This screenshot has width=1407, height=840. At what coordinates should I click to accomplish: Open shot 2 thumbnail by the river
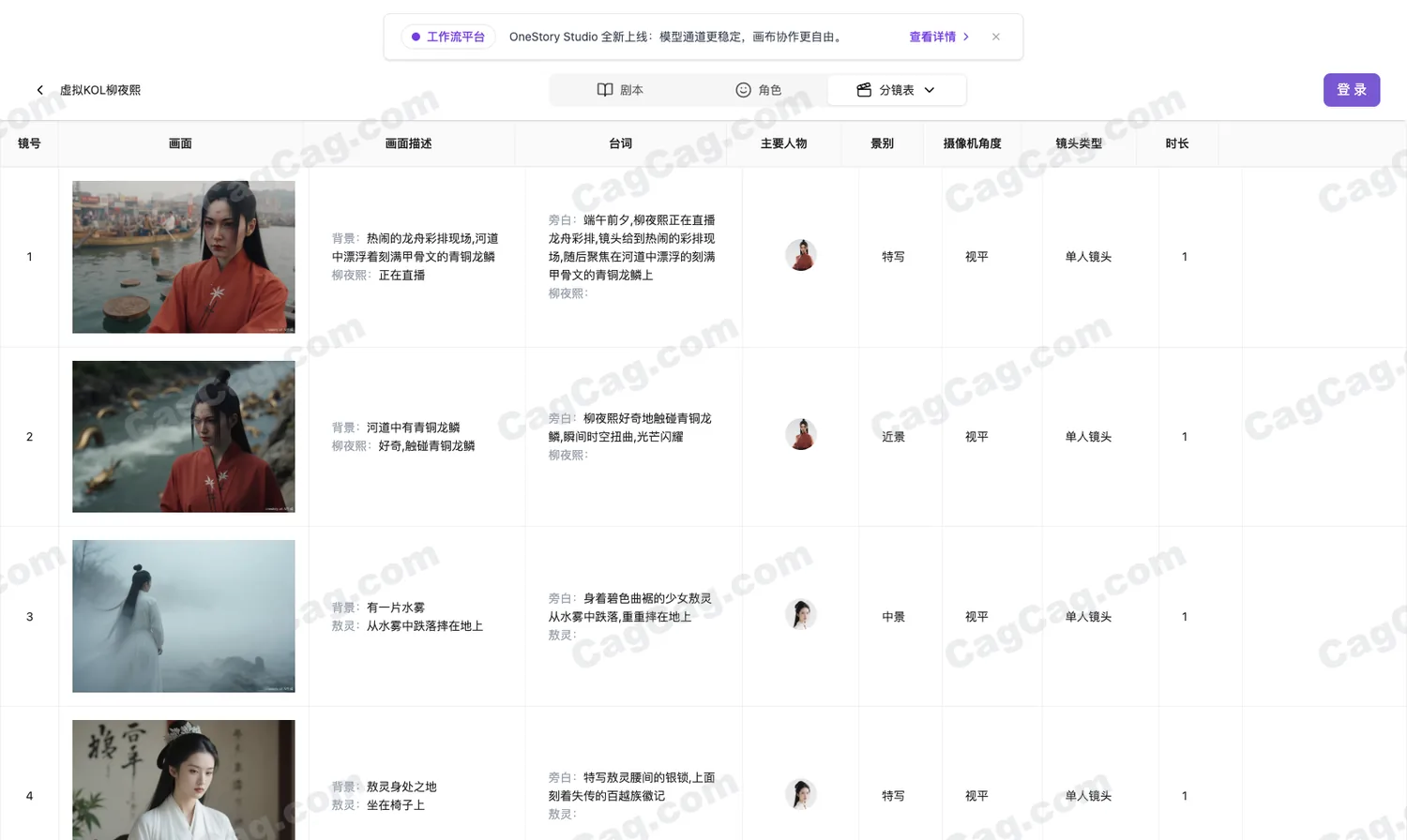click(184, 437)
